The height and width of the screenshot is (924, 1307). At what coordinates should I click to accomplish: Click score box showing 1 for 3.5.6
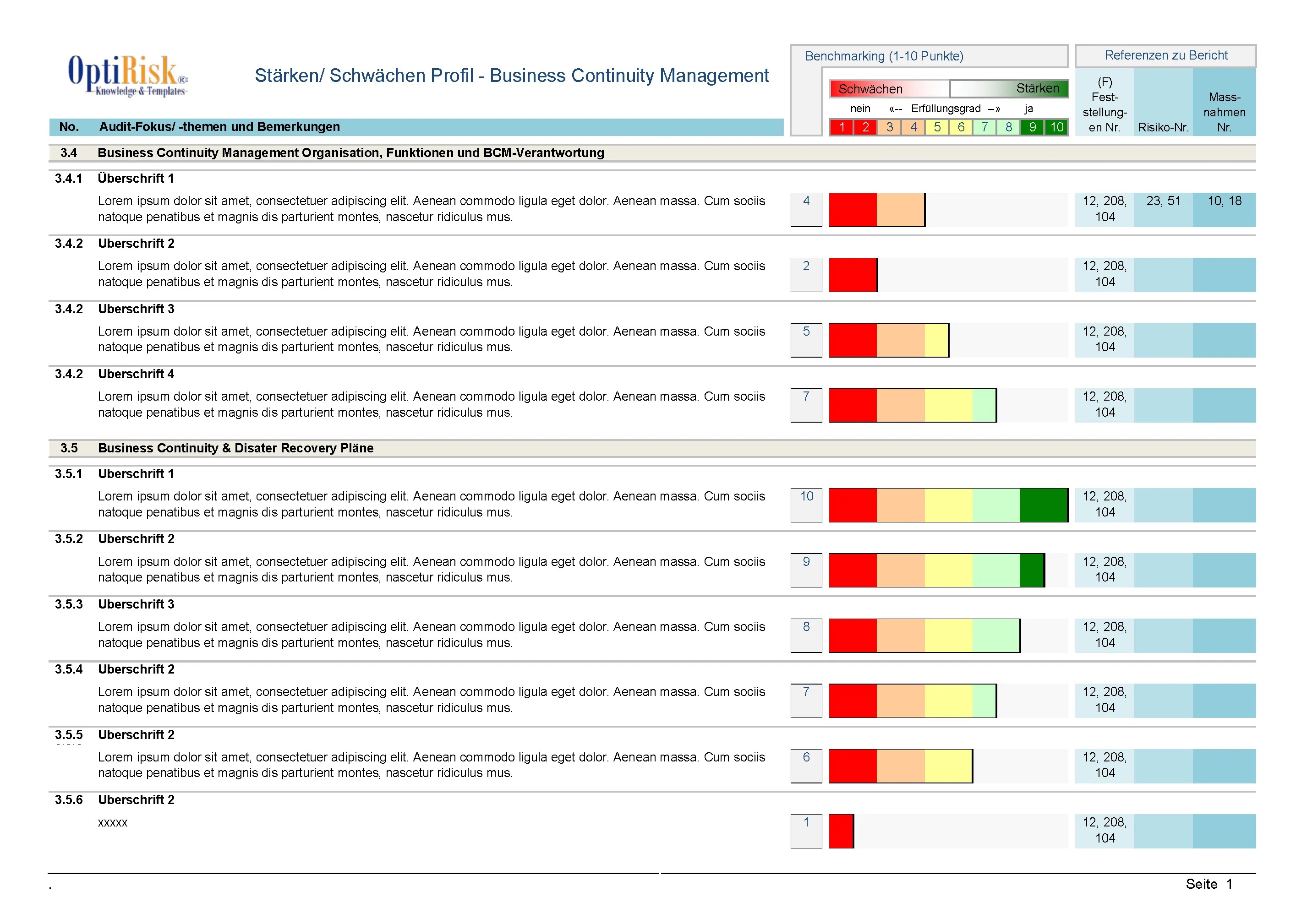[x=806, y=831]
